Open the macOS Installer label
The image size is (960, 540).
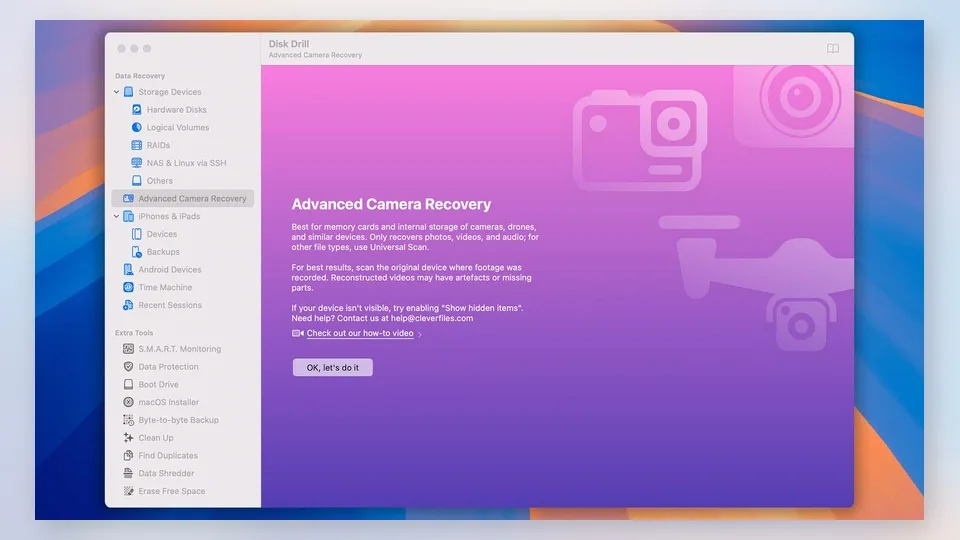(168, 402)
